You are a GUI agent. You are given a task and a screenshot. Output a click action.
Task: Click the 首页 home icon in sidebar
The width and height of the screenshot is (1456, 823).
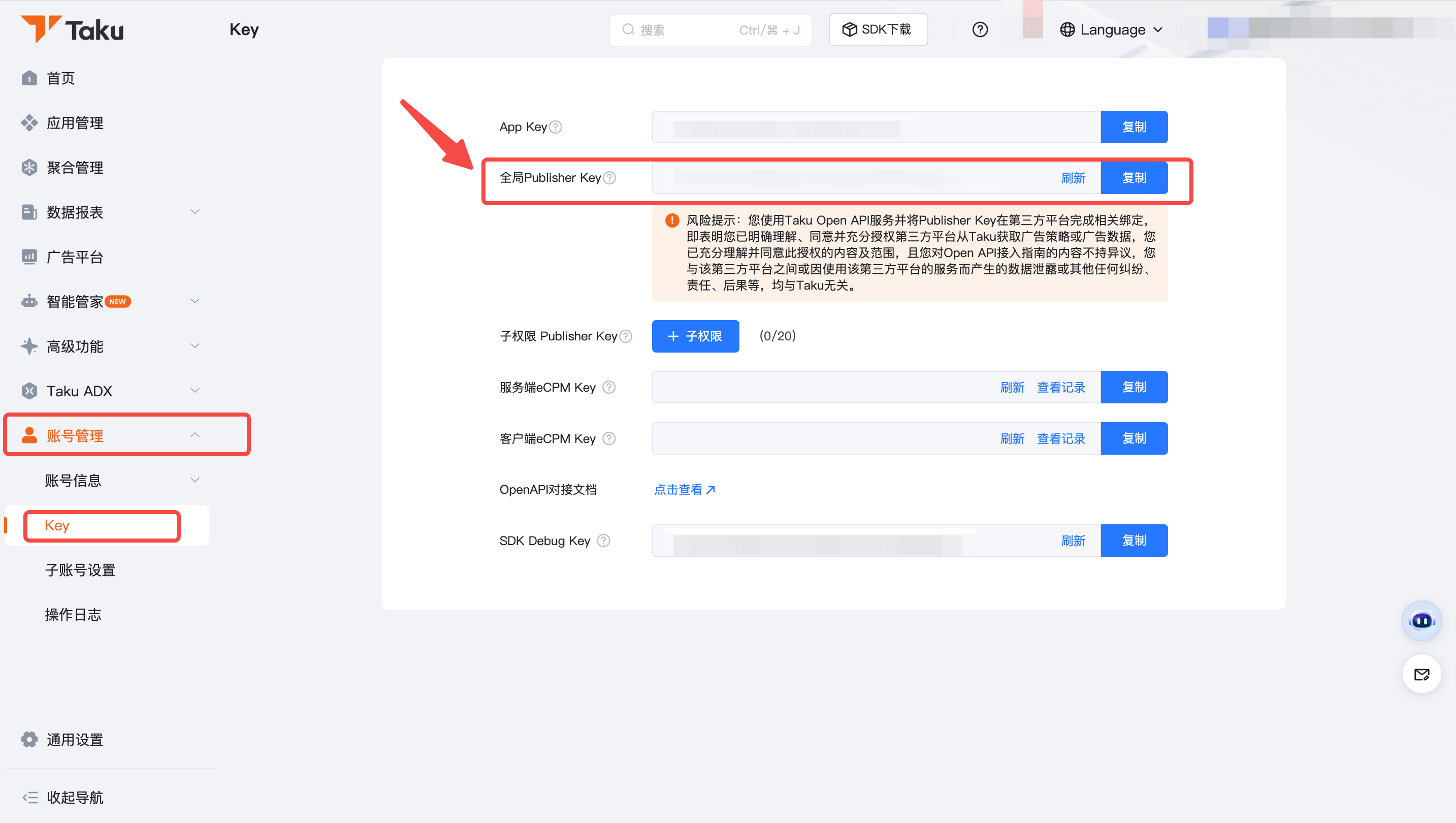coord(29,78)
